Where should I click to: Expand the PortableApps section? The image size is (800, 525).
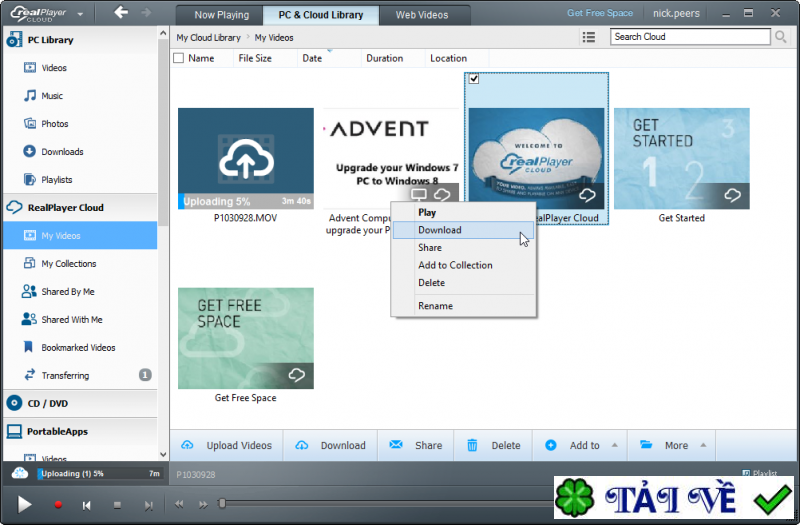tap(81, 432)
